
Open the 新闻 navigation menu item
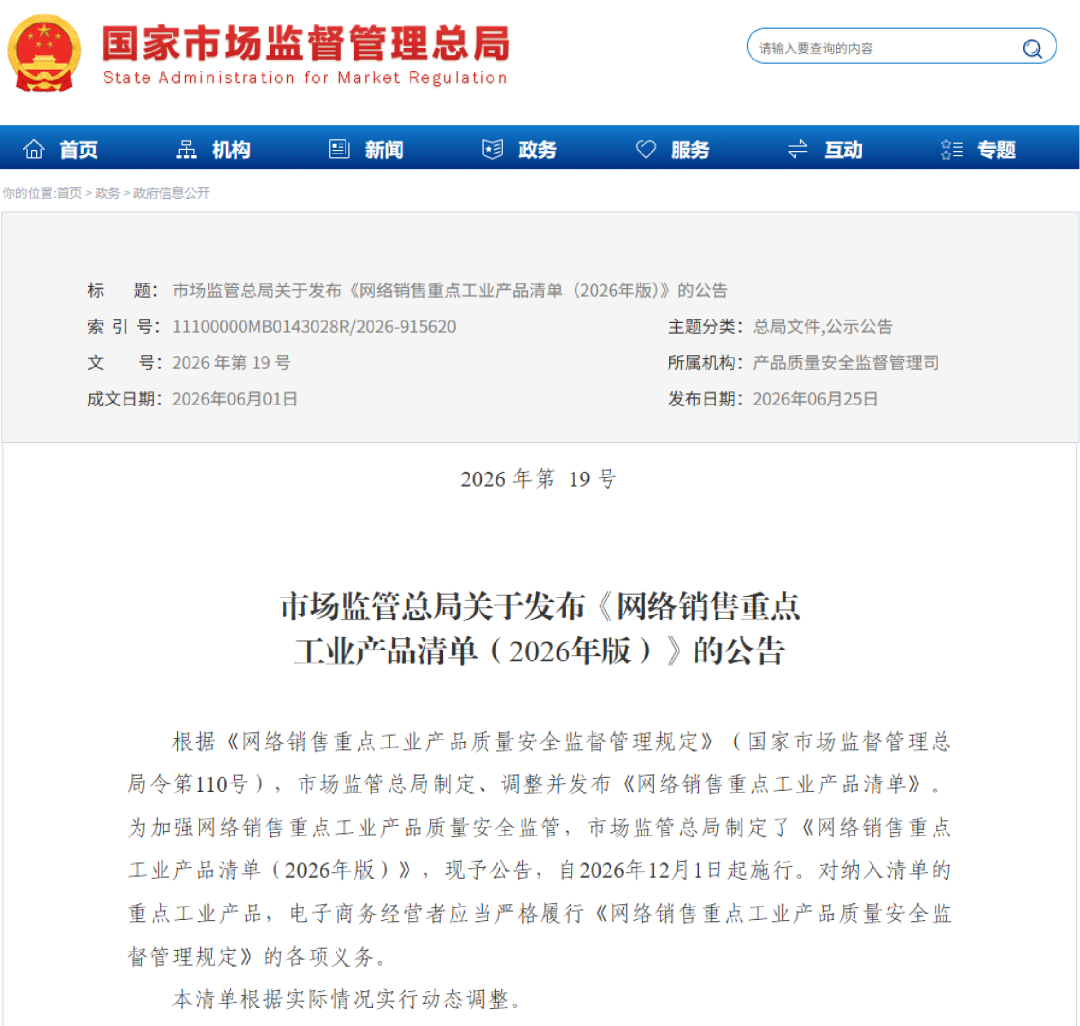[384, 149]
